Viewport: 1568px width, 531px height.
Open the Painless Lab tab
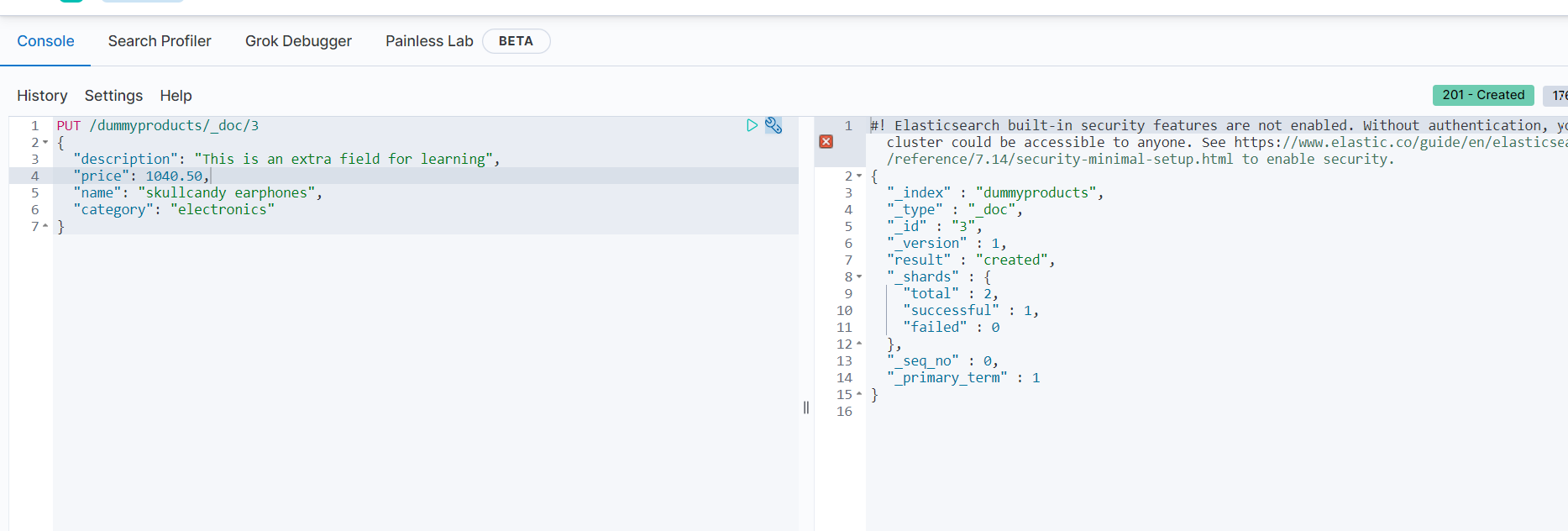pyautogui.click(x=429, y=41)
